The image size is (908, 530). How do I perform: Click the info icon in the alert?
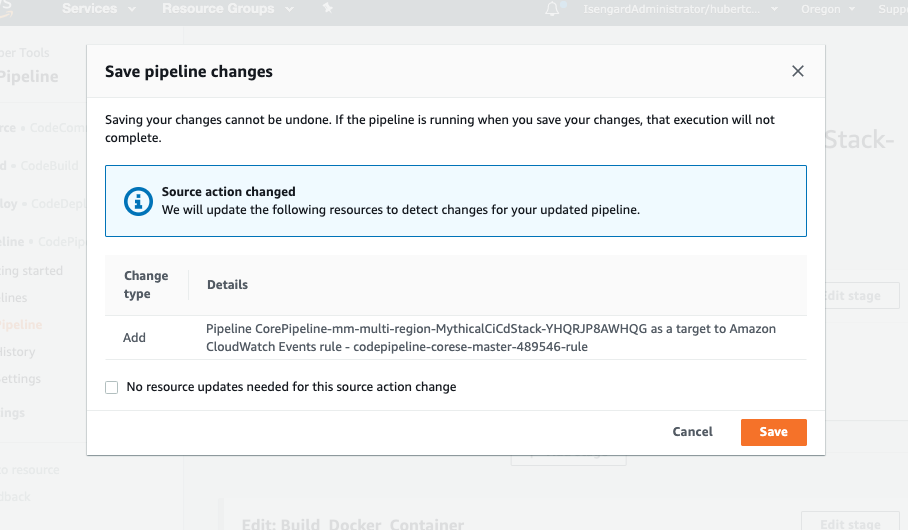(x=138, y=201)
